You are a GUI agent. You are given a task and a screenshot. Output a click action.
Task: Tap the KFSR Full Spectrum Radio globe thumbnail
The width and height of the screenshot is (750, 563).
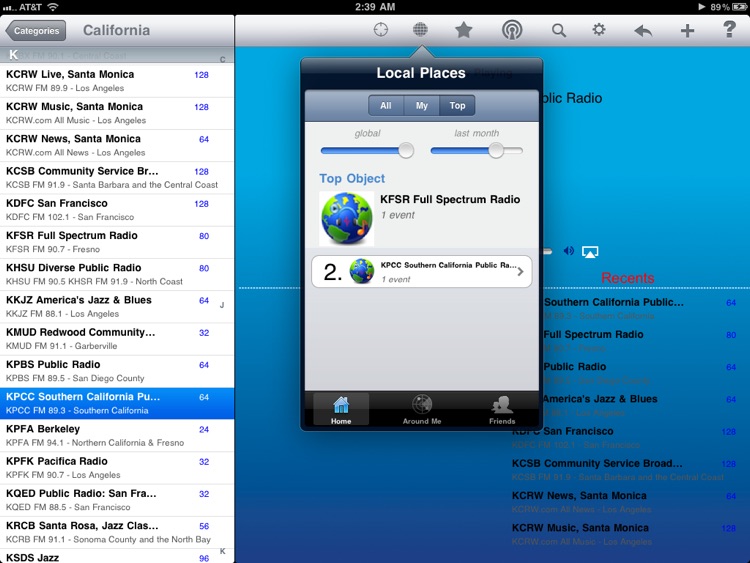pyautogui.click(x=346, y=218)
